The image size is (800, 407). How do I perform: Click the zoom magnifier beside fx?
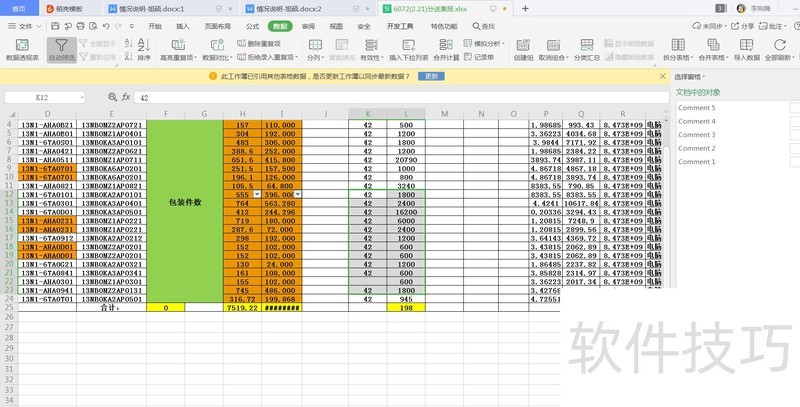(112, 97)
